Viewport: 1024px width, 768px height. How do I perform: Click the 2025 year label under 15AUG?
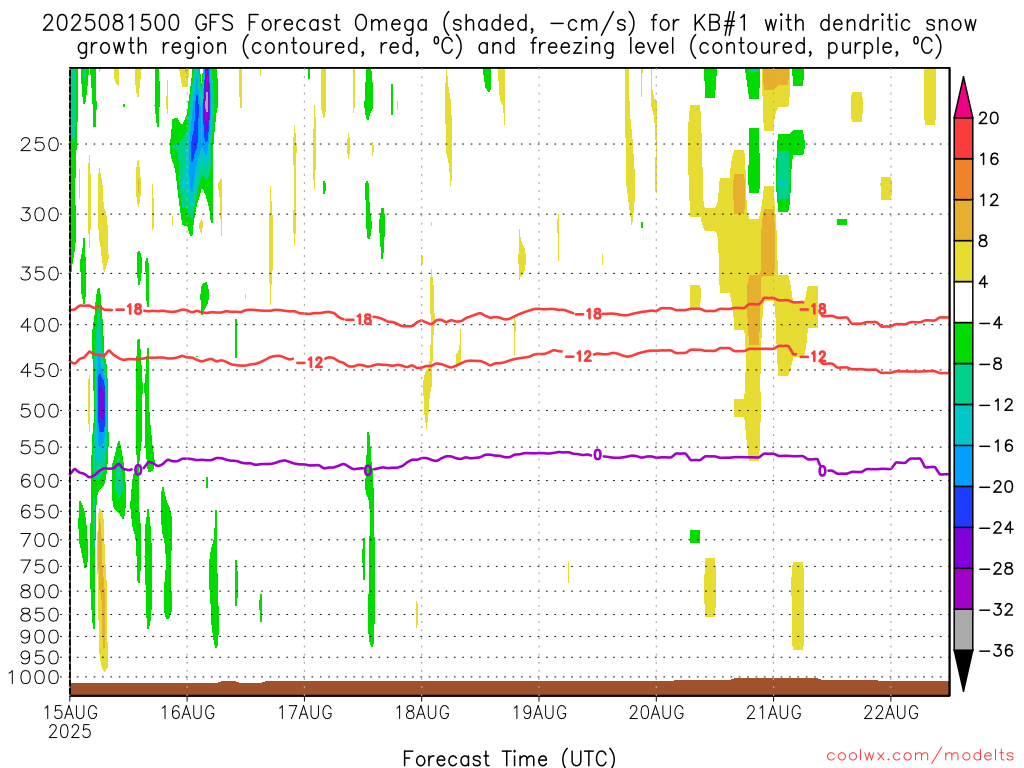click(70, 731)
